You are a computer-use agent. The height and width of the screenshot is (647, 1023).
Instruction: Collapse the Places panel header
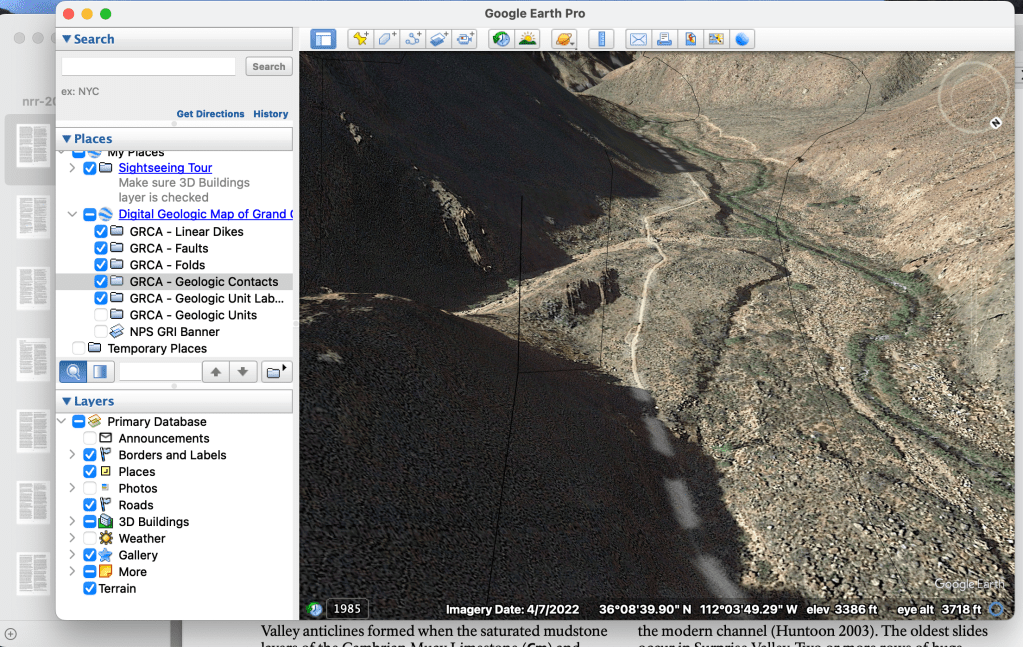pyautogui.click(x=67, y=139)
